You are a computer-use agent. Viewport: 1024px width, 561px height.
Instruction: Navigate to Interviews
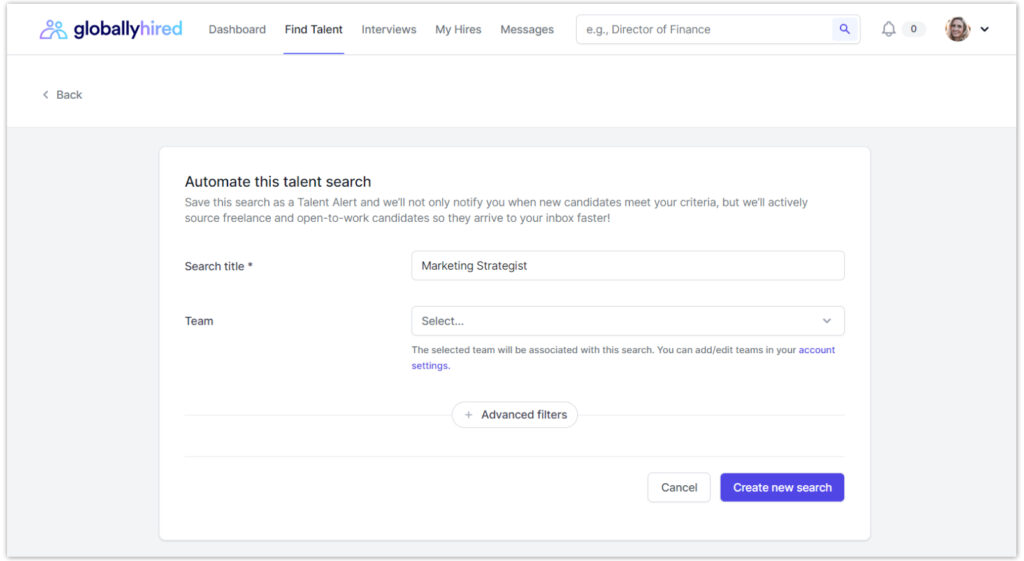tap(389, 30)
